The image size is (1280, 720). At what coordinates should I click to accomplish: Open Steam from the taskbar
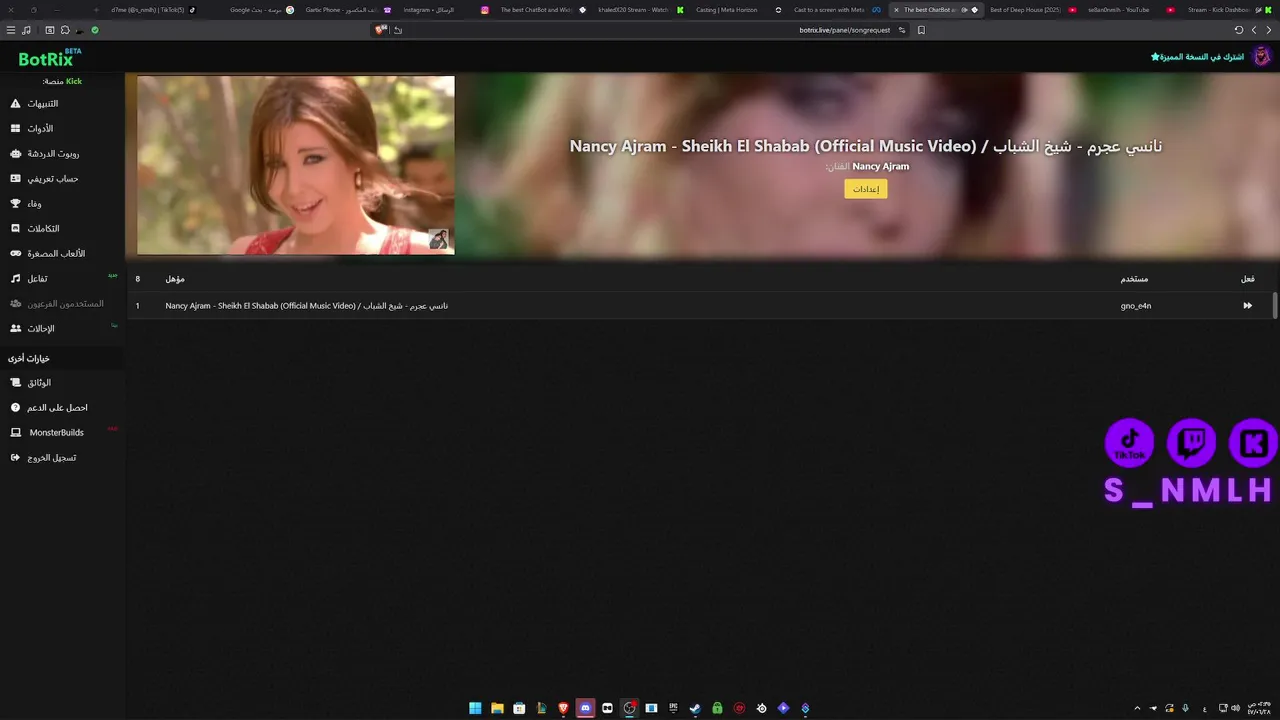pos(695,708)
